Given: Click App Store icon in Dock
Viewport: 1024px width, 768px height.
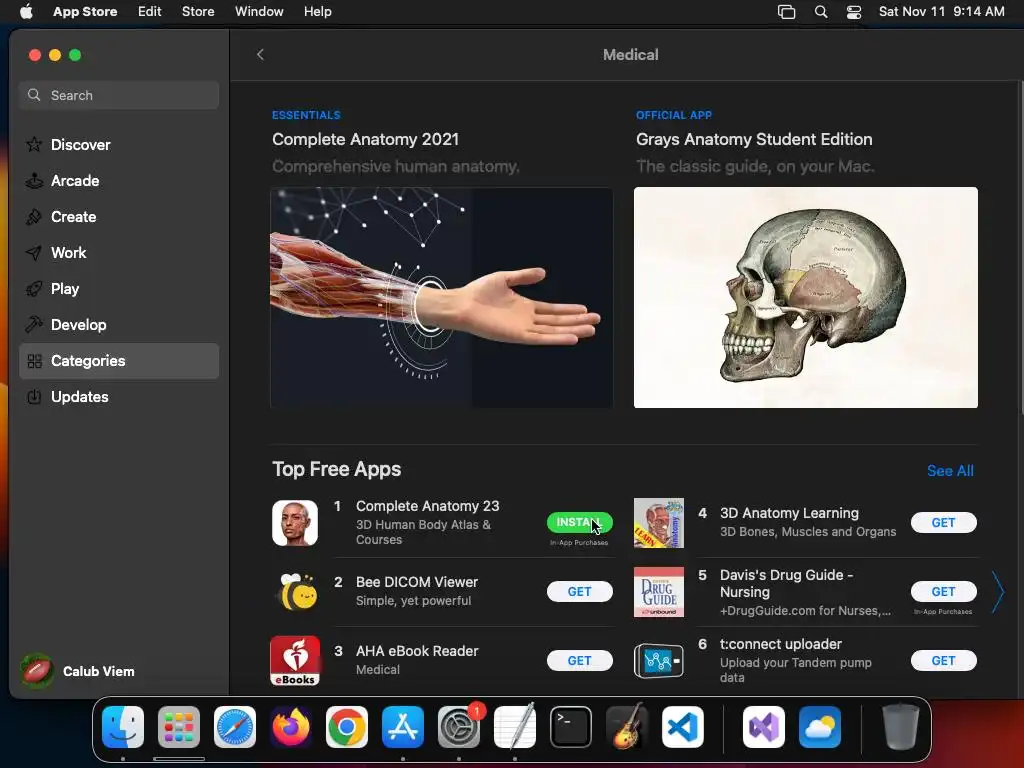Looking at the screenshot, I should [403, 727].
